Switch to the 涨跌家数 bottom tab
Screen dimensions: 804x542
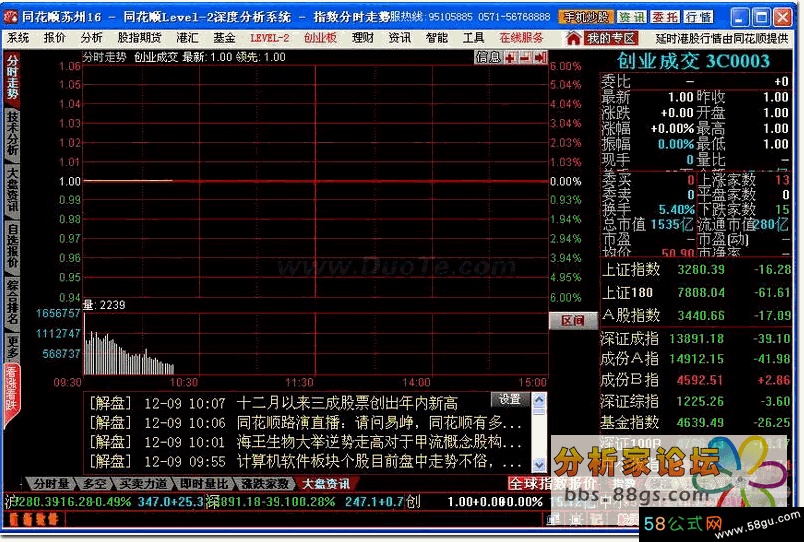click(265, 484)
